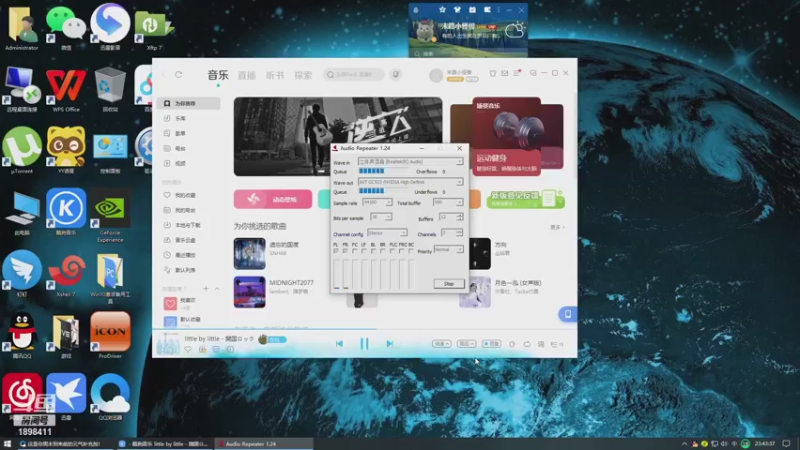Open the play queue icon in player bar
The image size is (800, 450).
[557, 344]
